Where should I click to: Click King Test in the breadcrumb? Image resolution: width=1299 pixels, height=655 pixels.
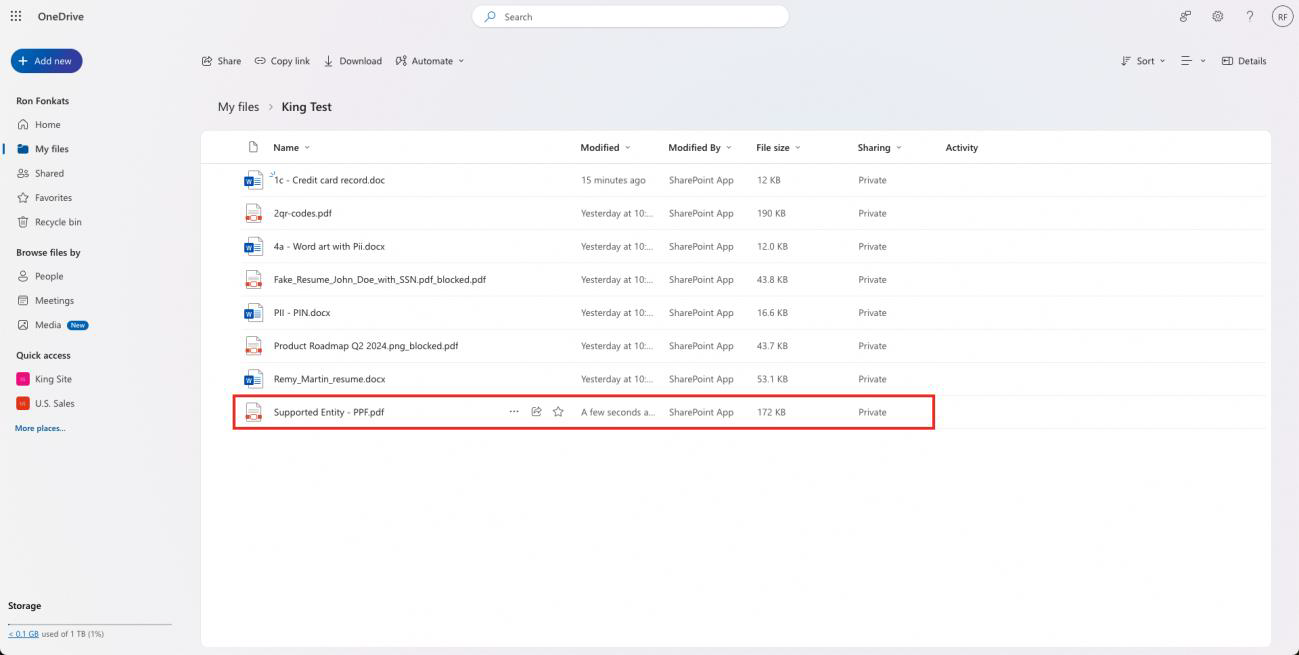pyautogui.click(x=306, y=107)
